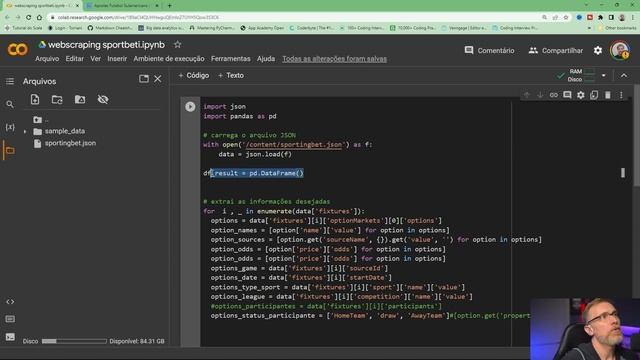Click the Colab logo

[18, 50]
